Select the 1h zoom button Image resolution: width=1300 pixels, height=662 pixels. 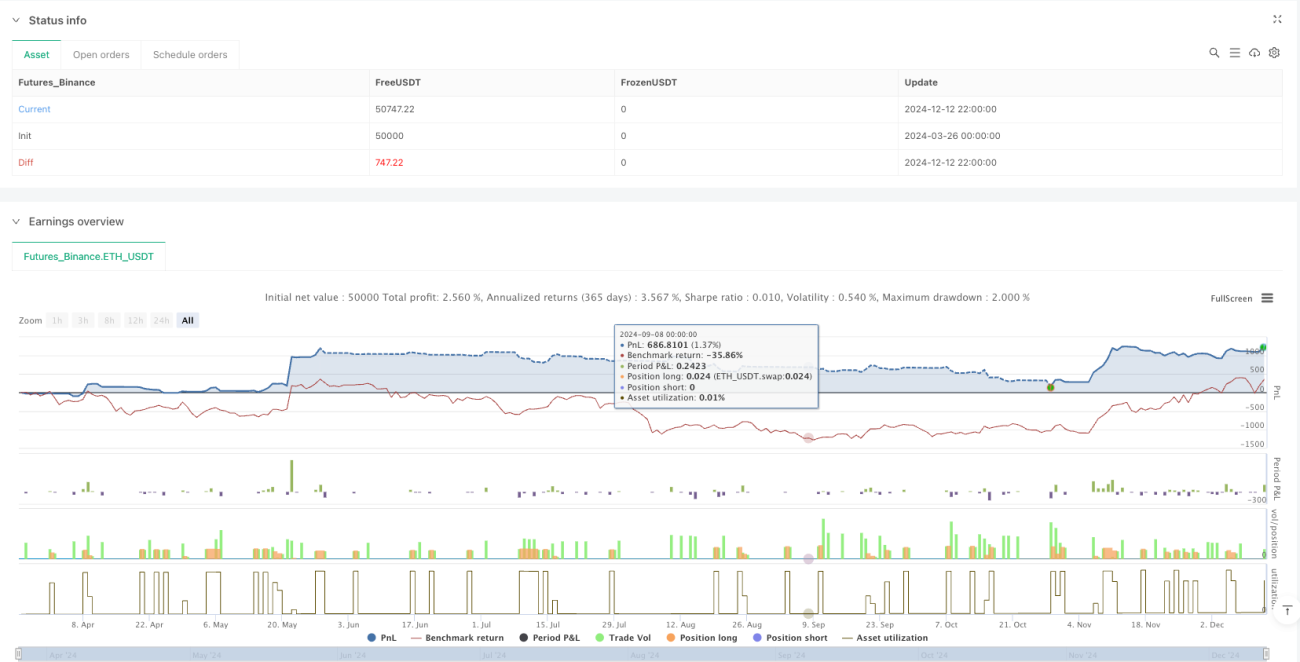(58, 320)
